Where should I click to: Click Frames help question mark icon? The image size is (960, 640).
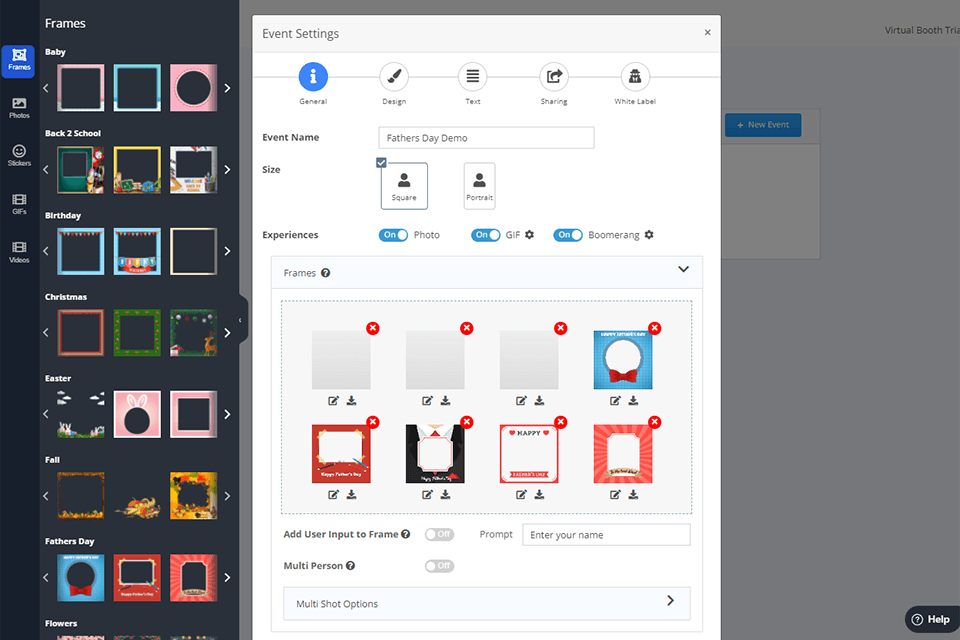click(326, 273)
